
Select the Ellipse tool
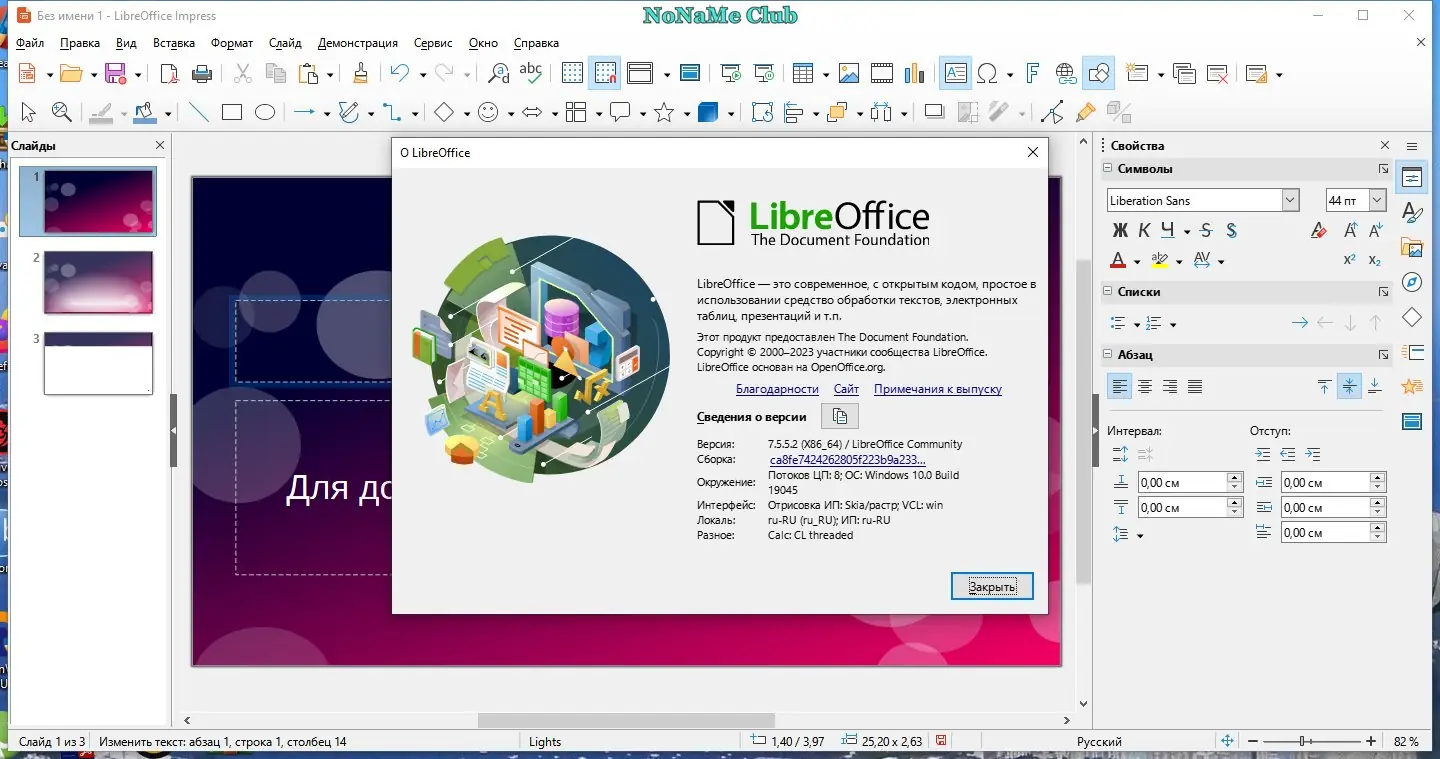tap(264, 113)
